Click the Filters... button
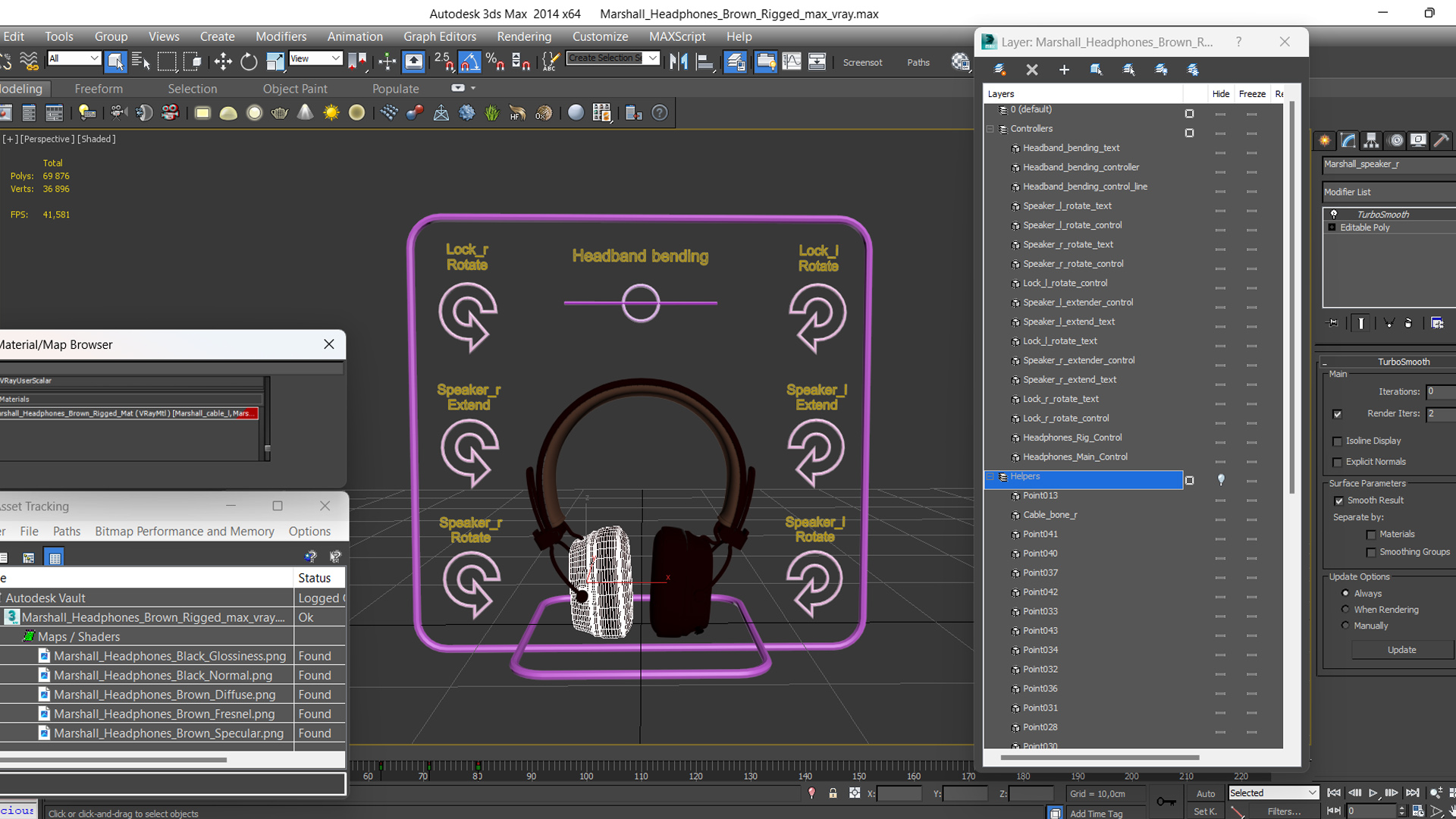The height and width of the screenshot is (819, 1456). 1284,811
